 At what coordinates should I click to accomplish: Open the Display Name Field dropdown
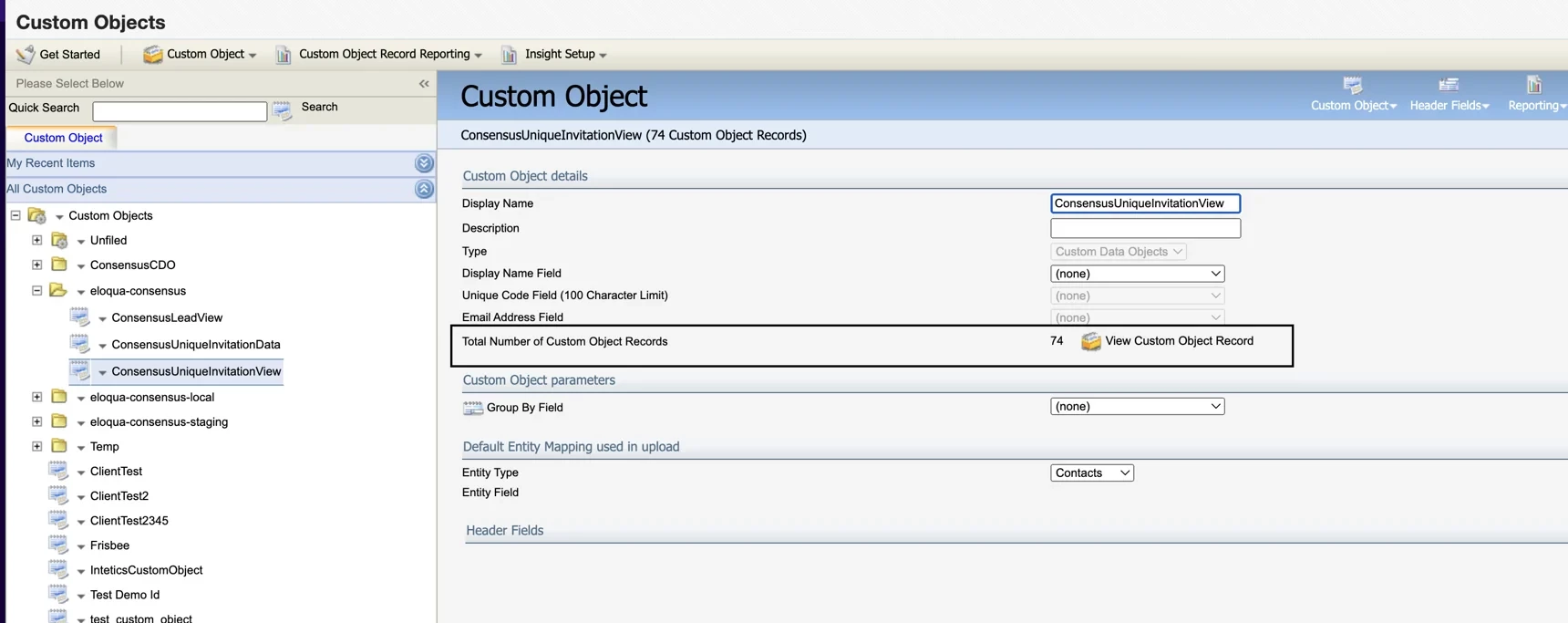[1137, 274]
